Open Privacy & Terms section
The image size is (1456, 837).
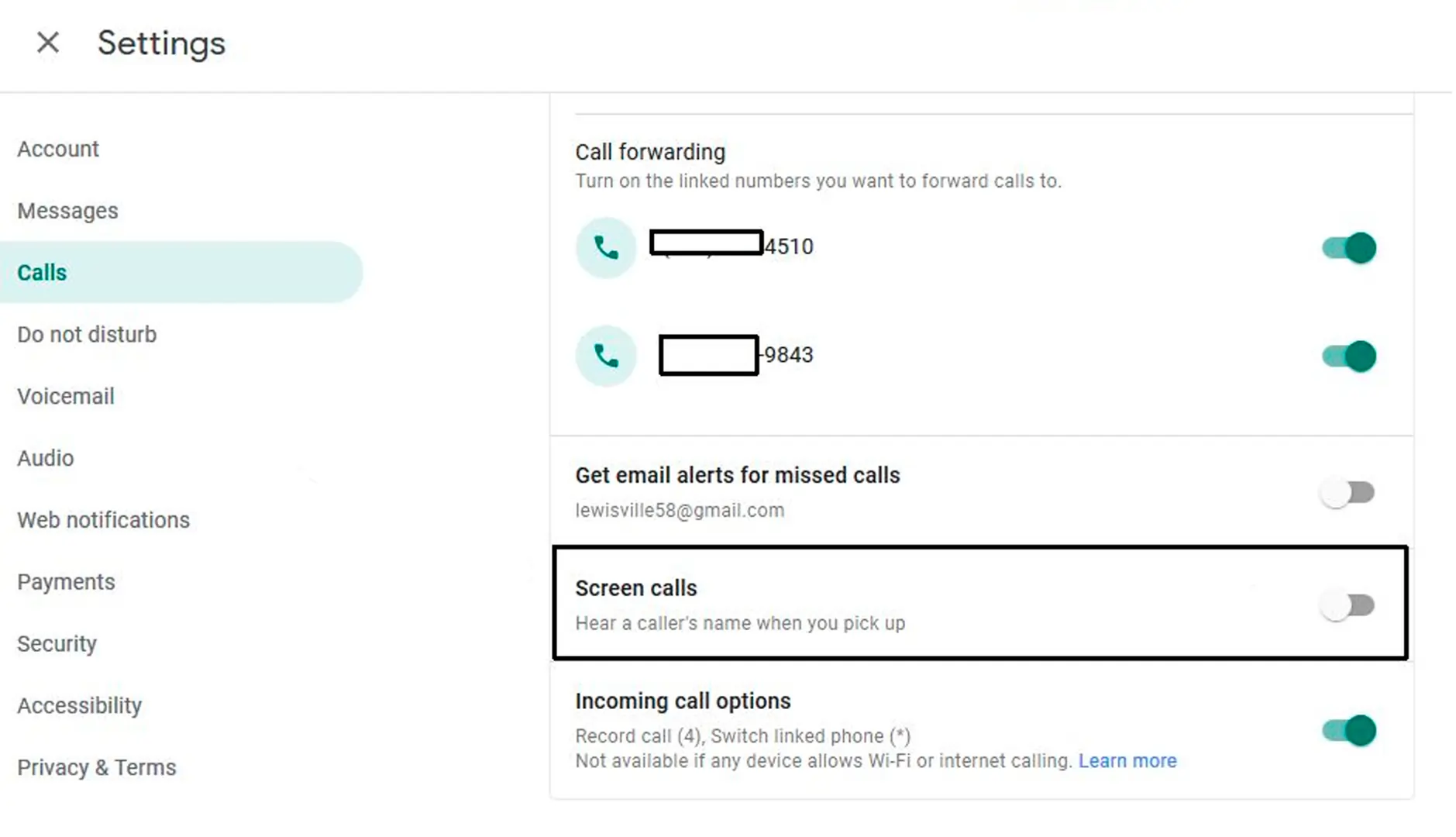(97, 767)
